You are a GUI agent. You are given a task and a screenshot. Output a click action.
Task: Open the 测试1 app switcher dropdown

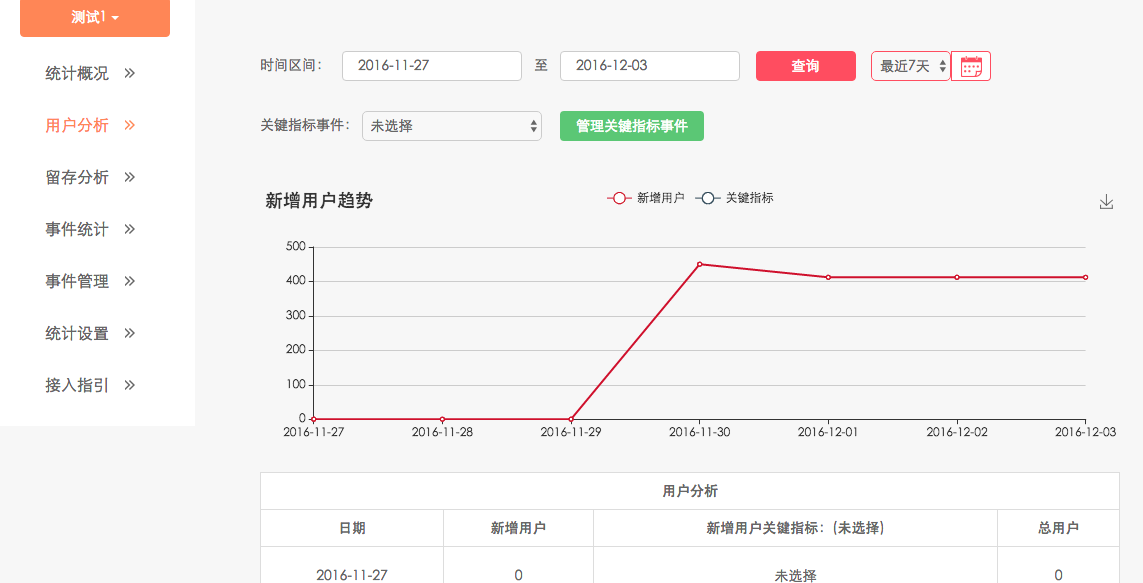pyautogui.click(x=95, y=18)
